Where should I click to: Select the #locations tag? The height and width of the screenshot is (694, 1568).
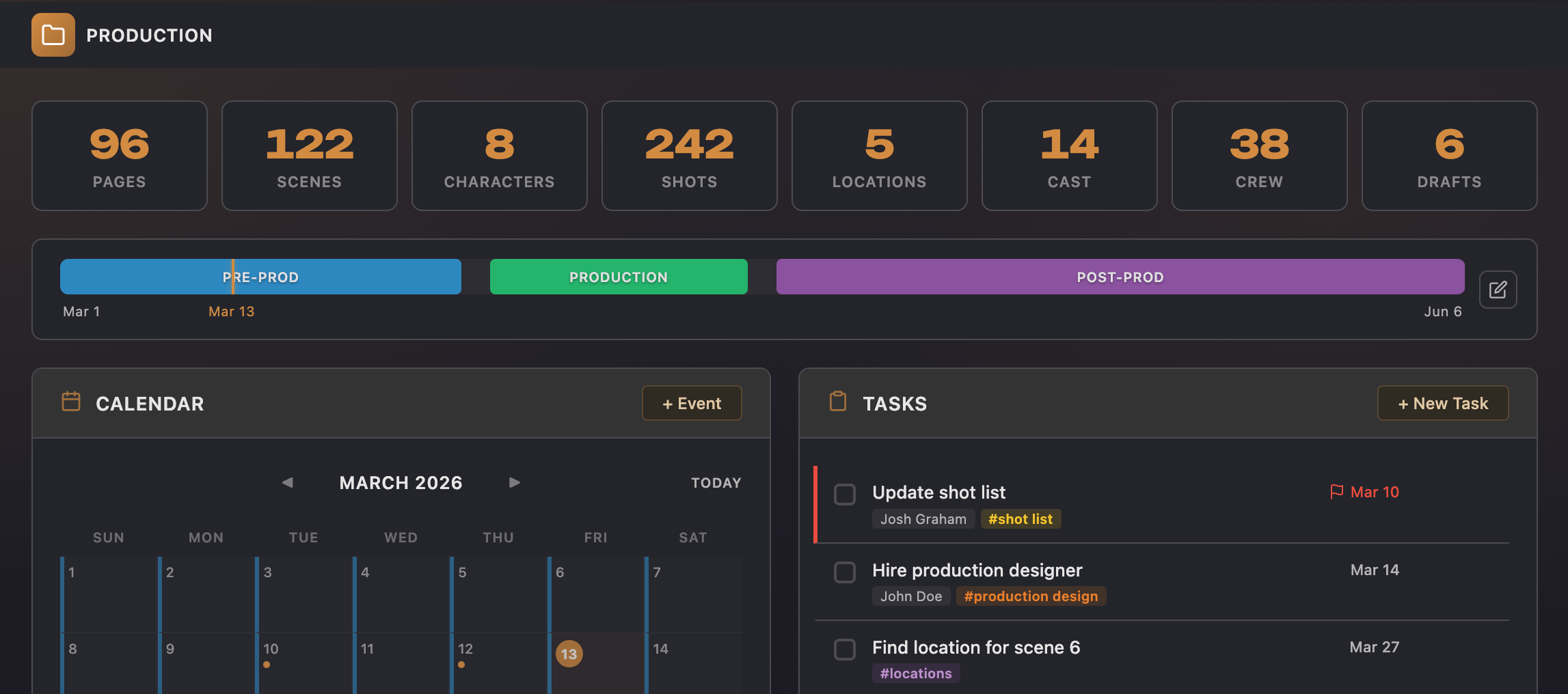[916, 673]
